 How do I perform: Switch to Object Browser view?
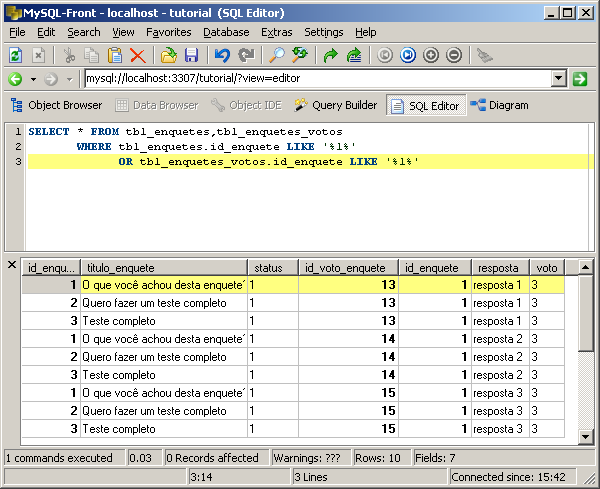tap(56, 105)
